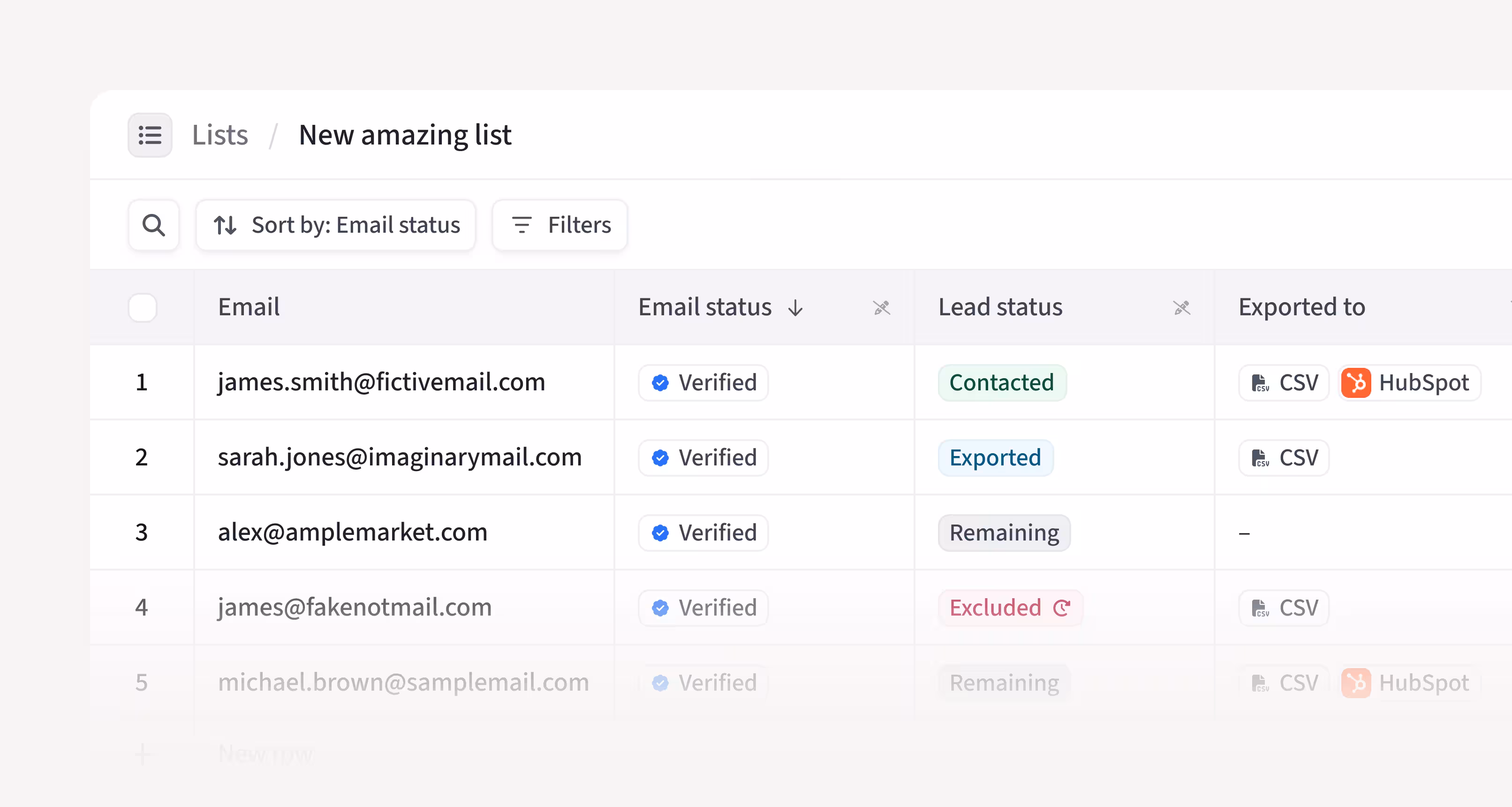
Task: Click Verified badge for sarah.jones
Action: pyautogui.click(x=703, y=457)
